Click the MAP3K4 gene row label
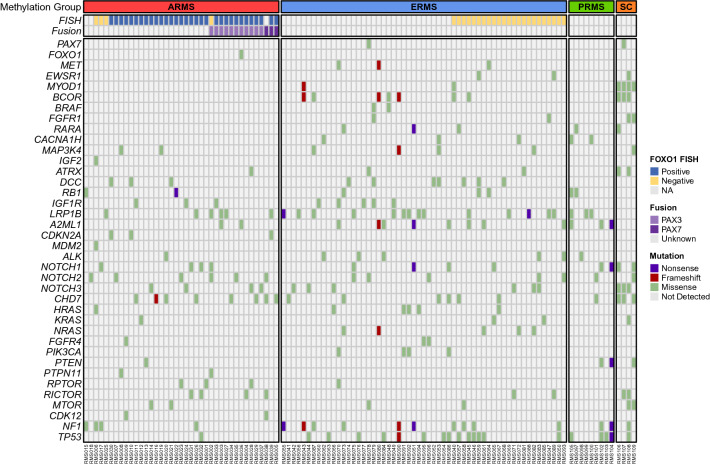 (62, 150)
